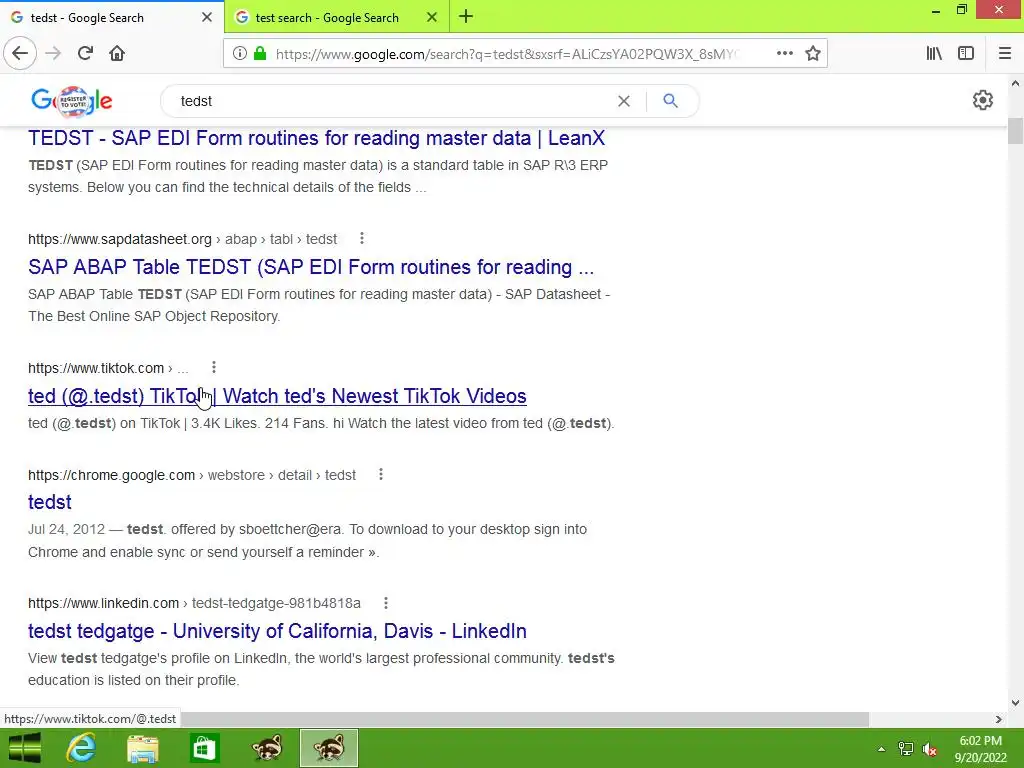The height and width of the screenshot is (768, 1024).
Task: Open tedst tedgatge LinkedIn result
Action: coord(277,631)
